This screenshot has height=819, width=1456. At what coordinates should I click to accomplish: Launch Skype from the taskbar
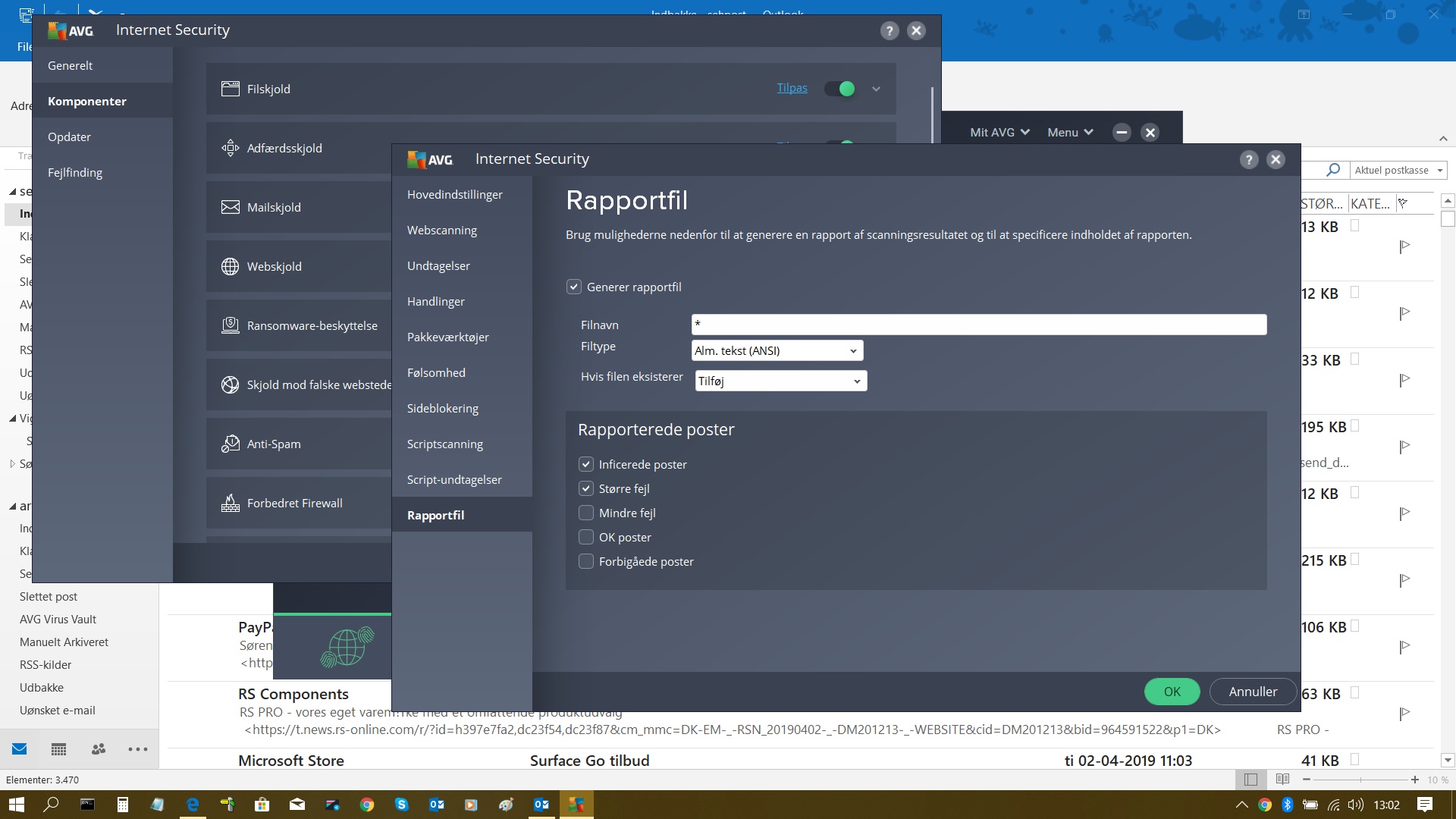tap(402, 805)
